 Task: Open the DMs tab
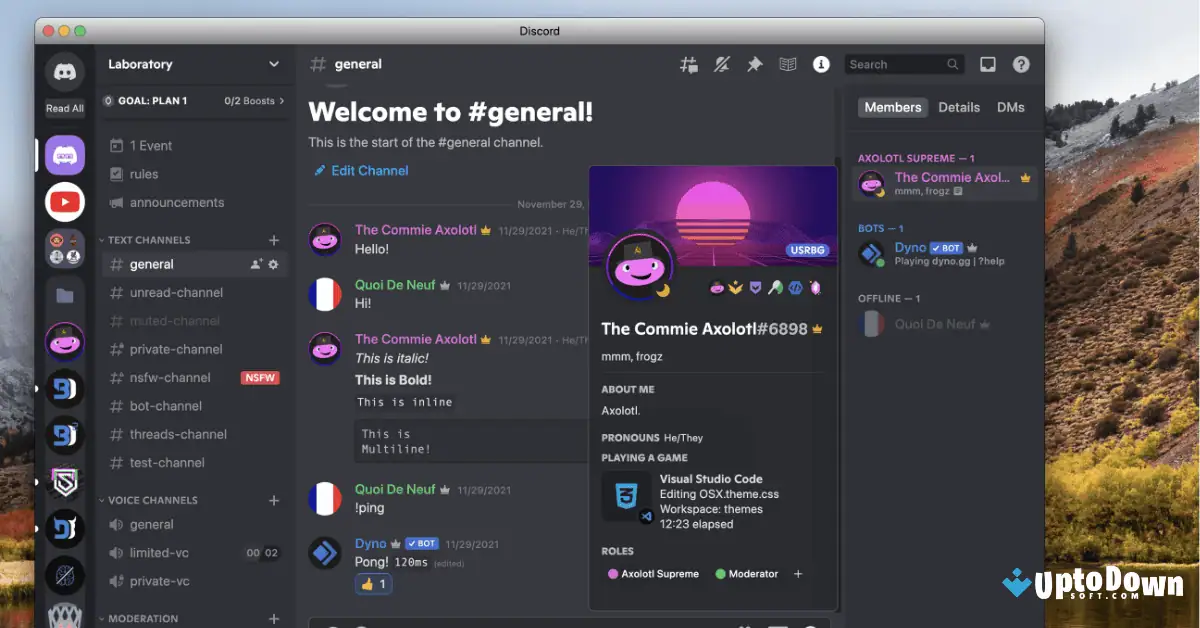pos(1010,107)
